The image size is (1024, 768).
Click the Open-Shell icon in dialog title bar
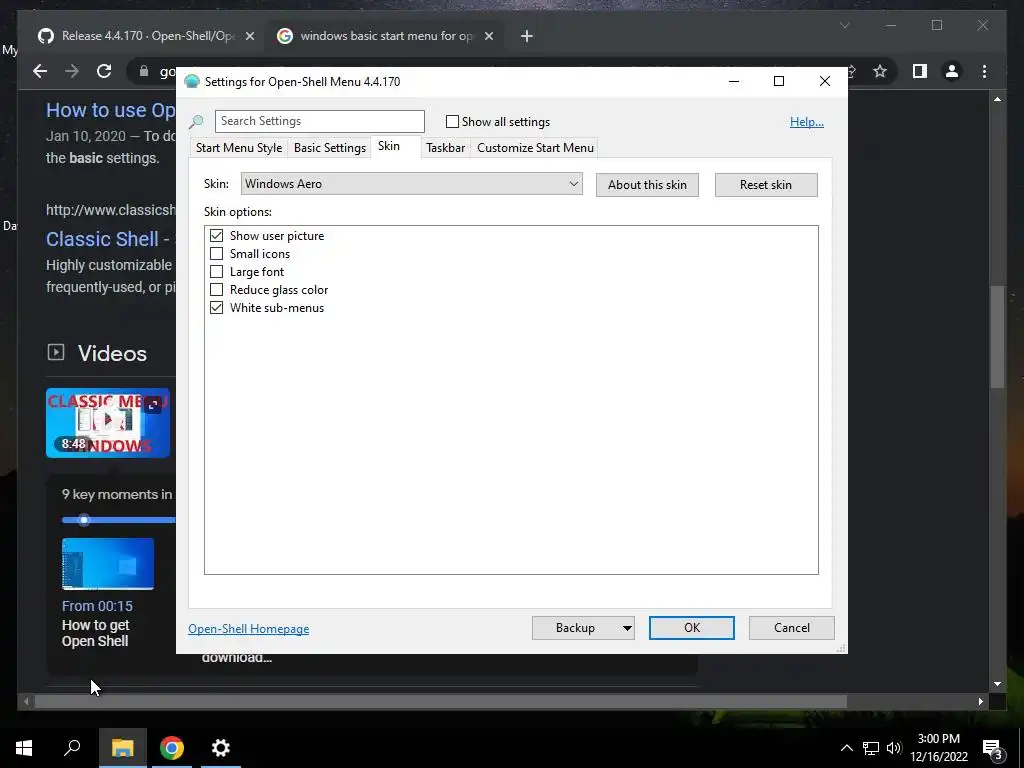point(192,82)
